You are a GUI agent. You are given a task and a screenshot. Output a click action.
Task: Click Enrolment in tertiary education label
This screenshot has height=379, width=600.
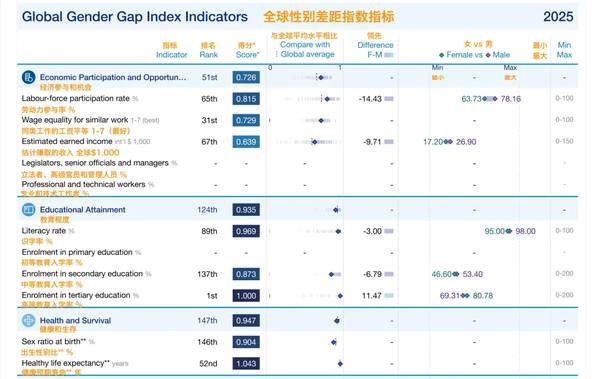pyautogui.click(x=76, y=295)
